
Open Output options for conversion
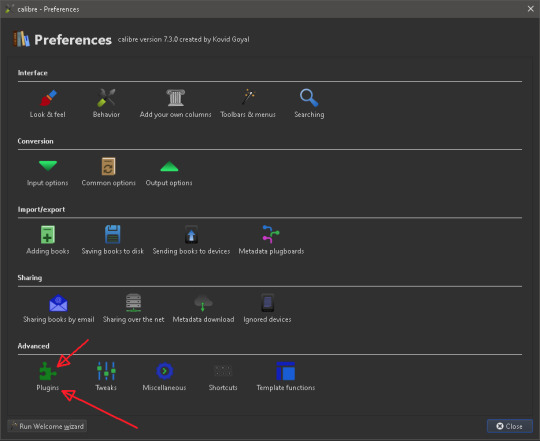click(x=169, y=173)
